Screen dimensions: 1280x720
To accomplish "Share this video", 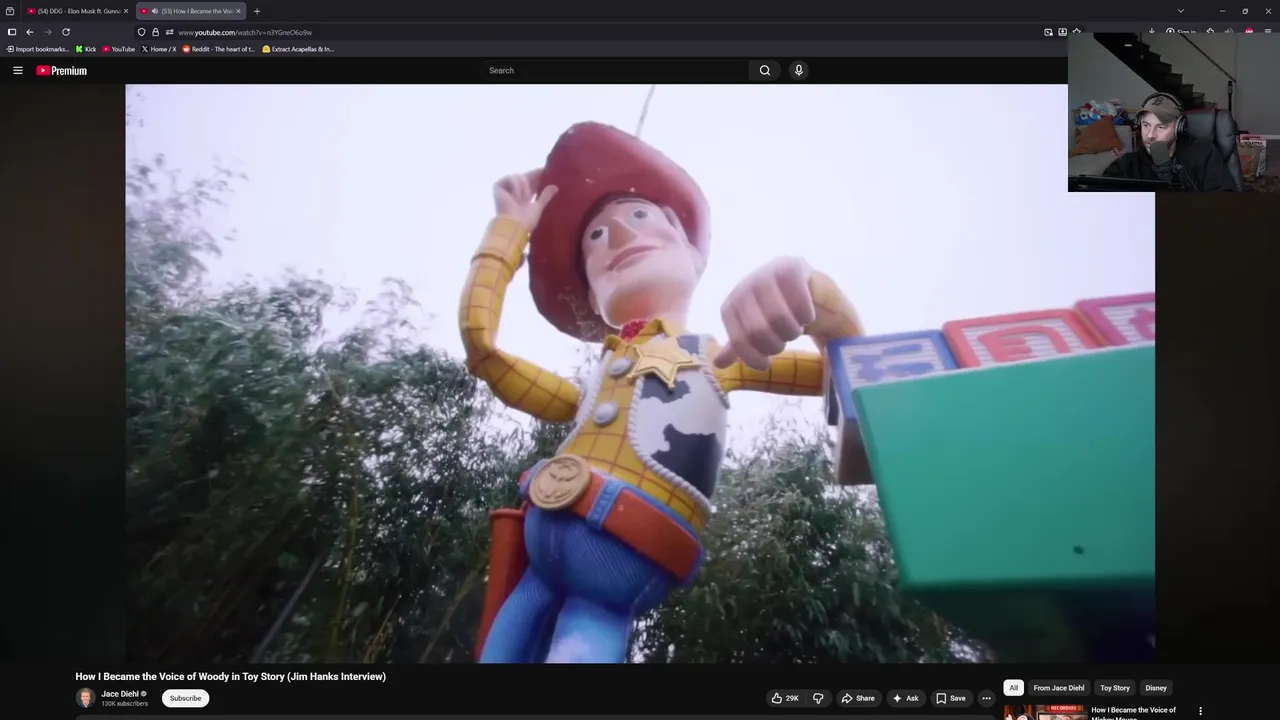I will click(858, 698).
